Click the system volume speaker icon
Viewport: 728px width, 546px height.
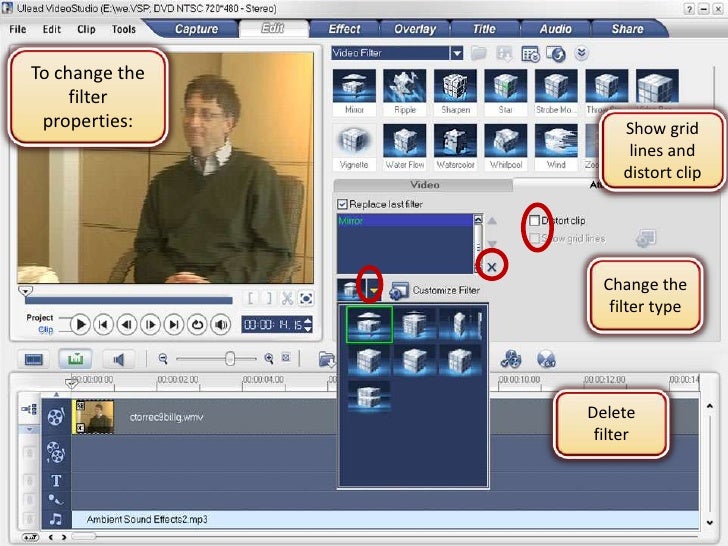(x=221, y=324)
